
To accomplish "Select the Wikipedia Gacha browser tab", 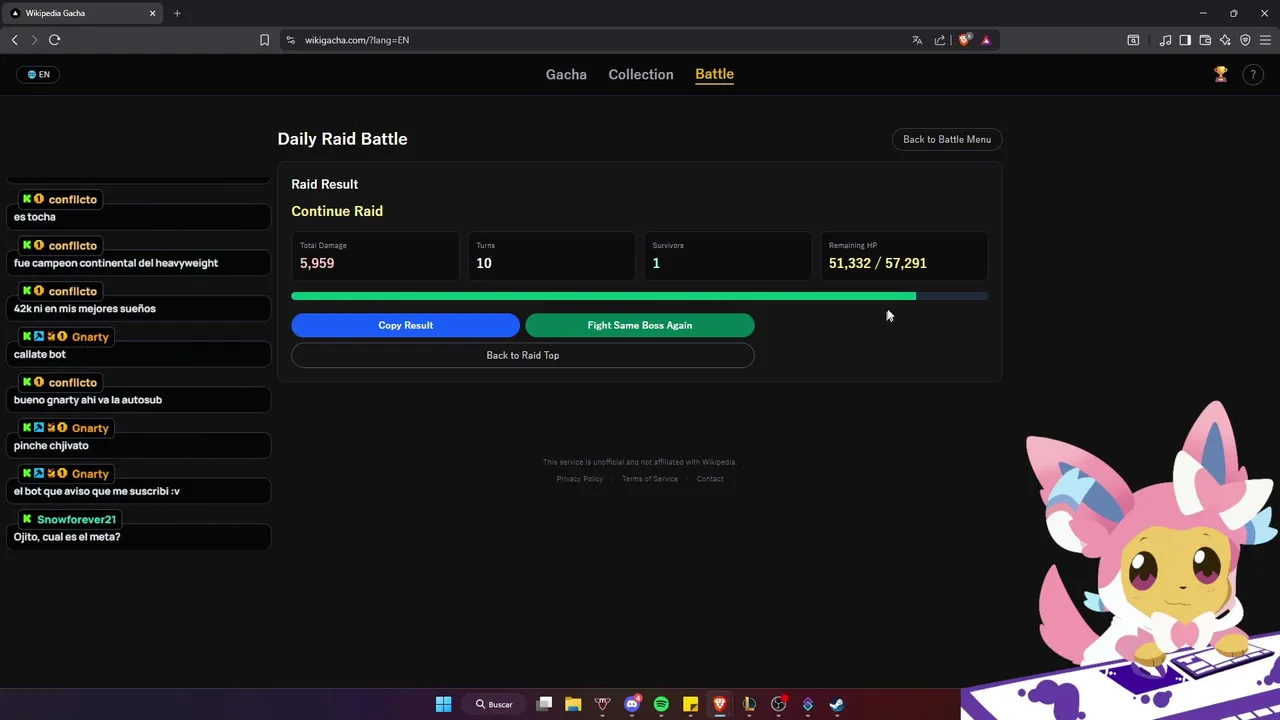I will (83, 13).
